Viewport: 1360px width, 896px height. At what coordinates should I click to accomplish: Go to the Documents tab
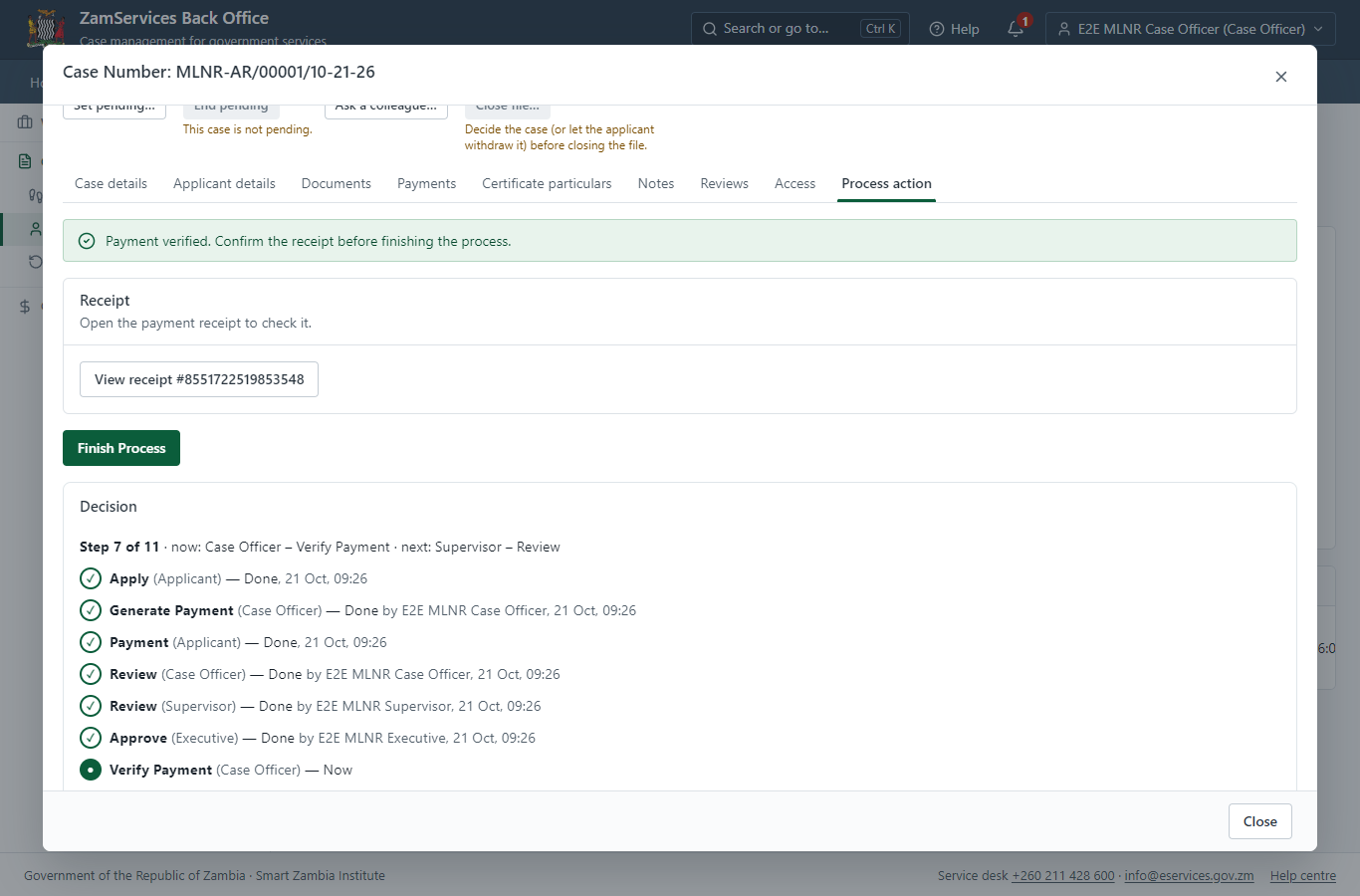click(337, 183)
